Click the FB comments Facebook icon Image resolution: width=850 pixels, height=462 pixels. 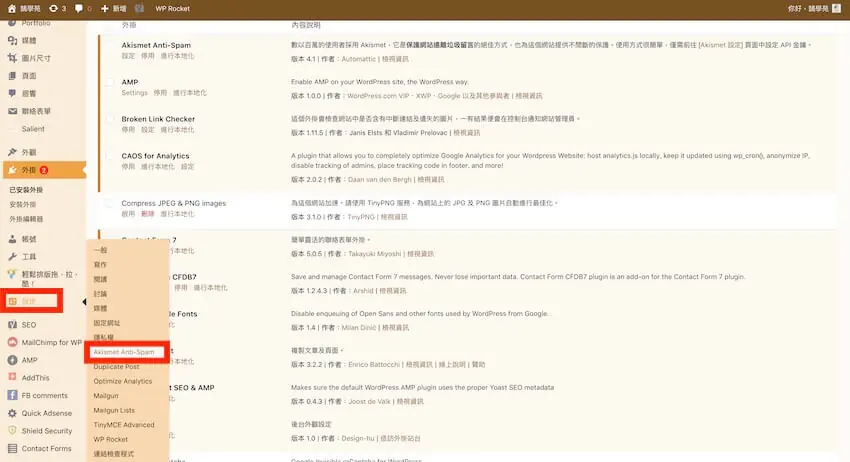click(12, 395)
